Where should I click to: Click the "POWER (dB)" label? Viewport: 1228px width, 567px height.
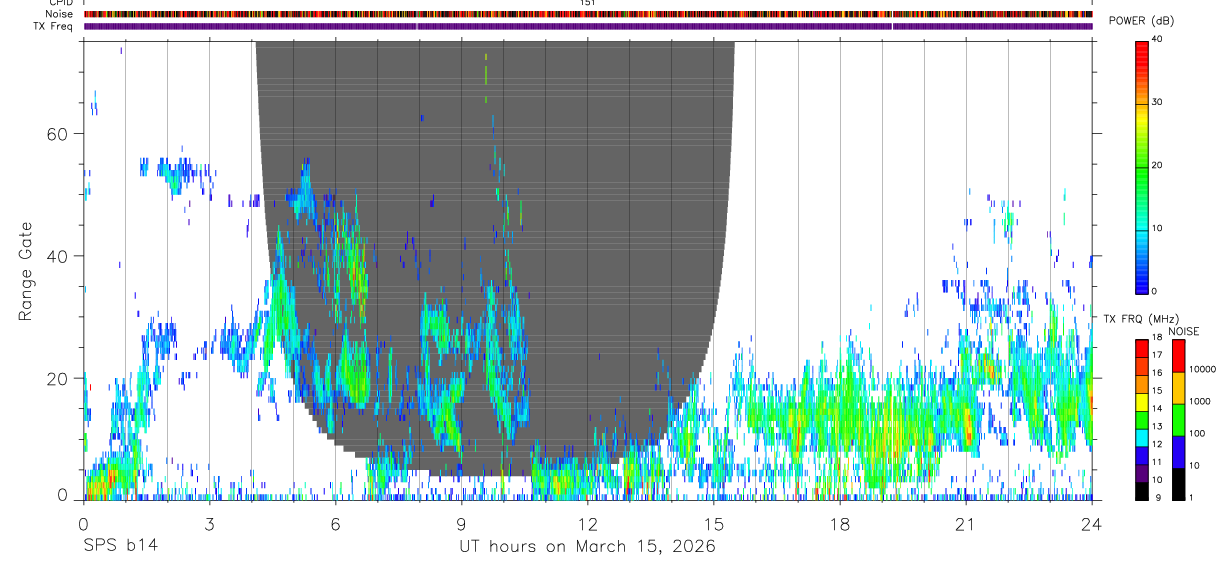1142,21
